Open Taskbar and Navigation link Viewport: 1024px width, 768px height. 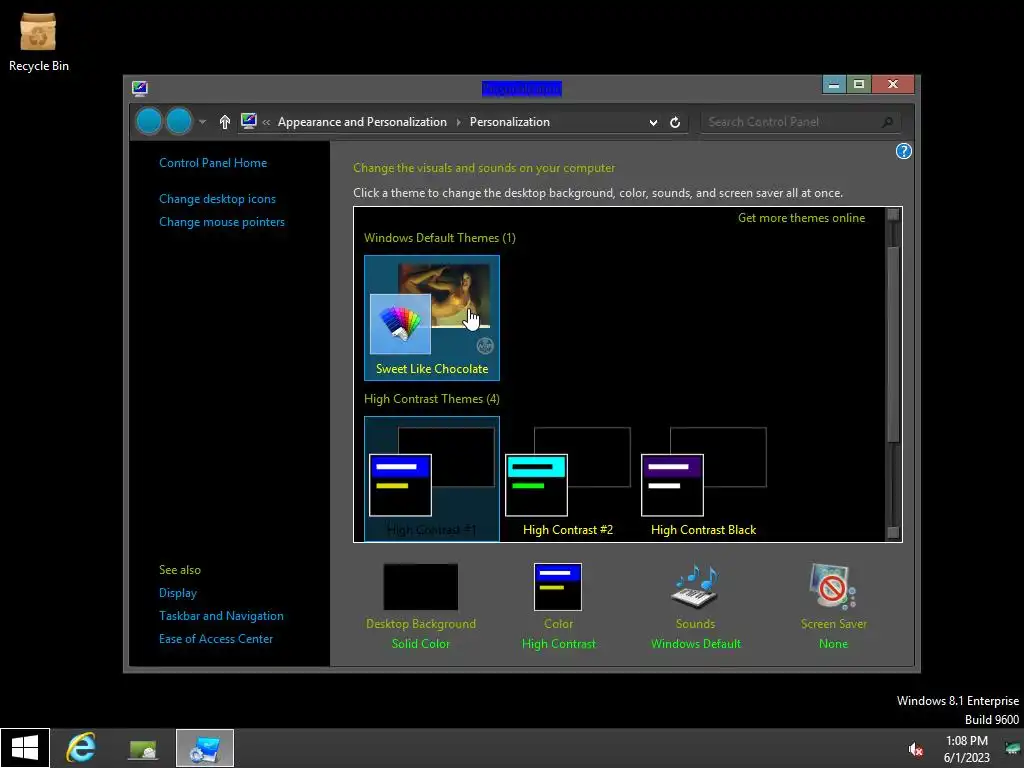(221, 616)
